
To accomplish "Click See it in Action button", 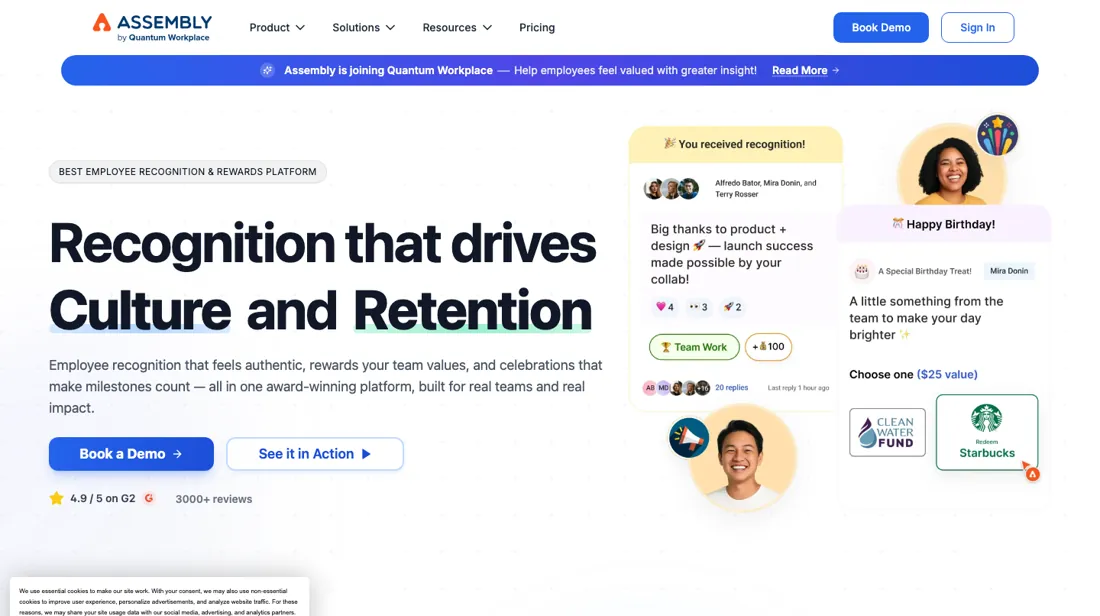I will [x=314, y=454].
